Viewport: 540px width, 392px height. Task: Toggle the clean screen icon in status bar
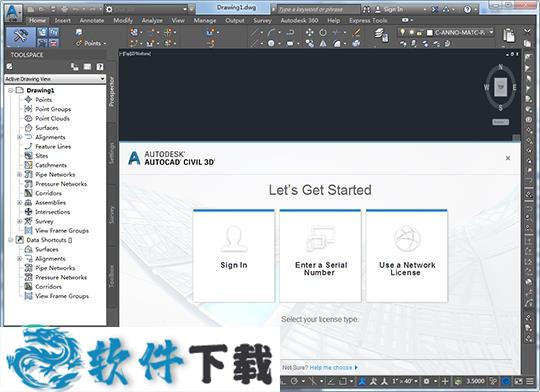click(x=518, y=381)
